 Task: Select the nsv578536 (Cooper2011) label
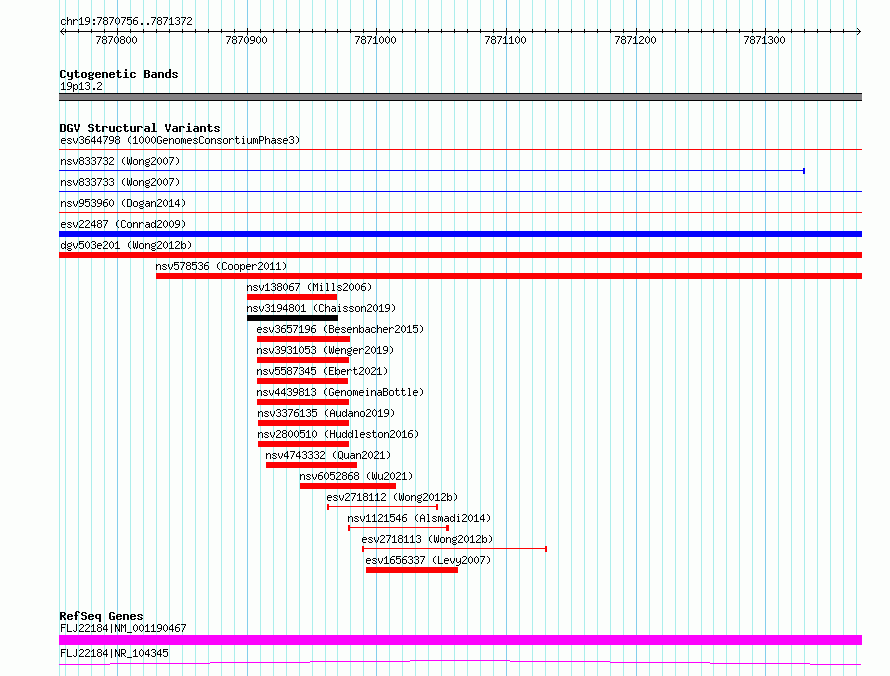pos(221,266)
